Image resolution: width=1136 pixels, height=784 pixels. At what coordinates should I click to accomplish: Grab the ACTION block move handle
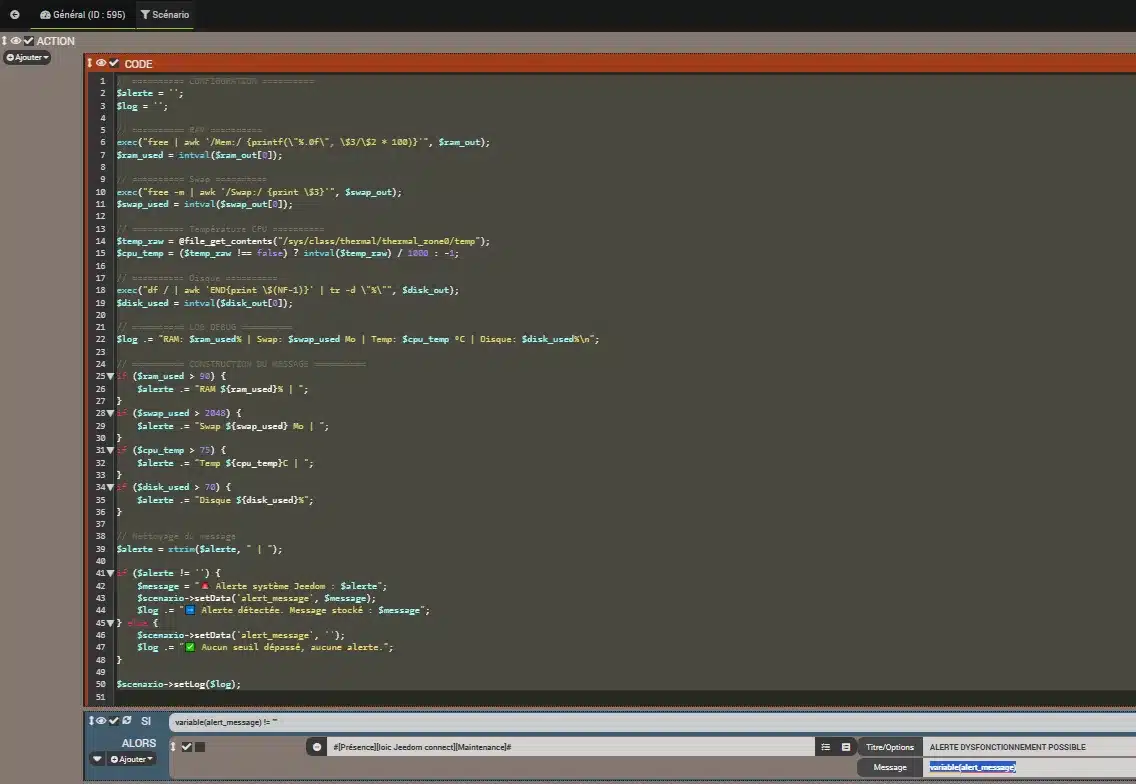4,41
